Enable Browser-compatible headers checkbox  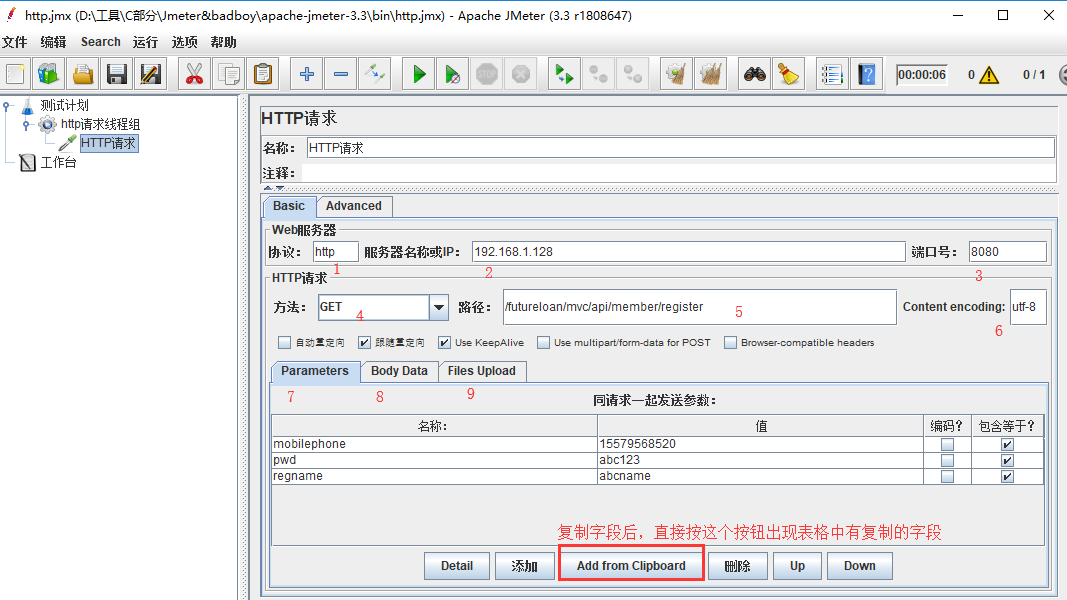[730, 342]
